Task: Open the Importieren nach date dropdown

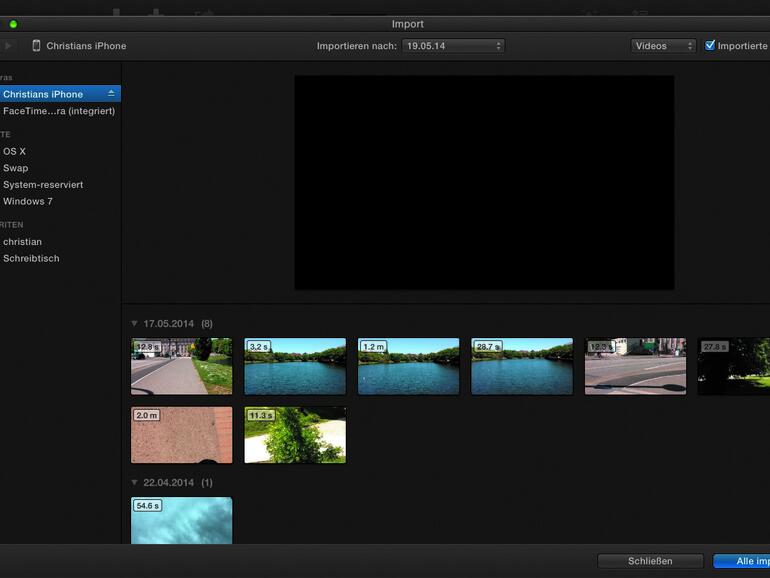Action: pos(453,46)
